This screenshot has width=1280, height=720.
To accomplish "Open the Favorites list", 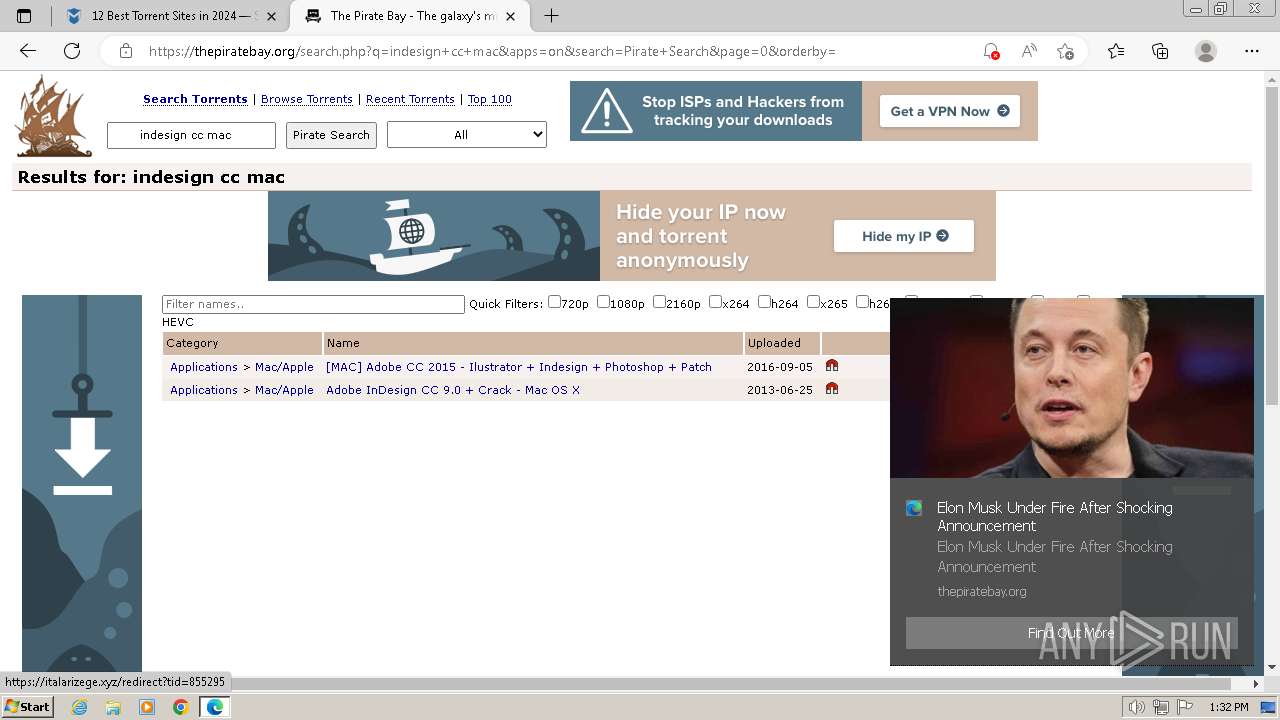I will 1116,51.
